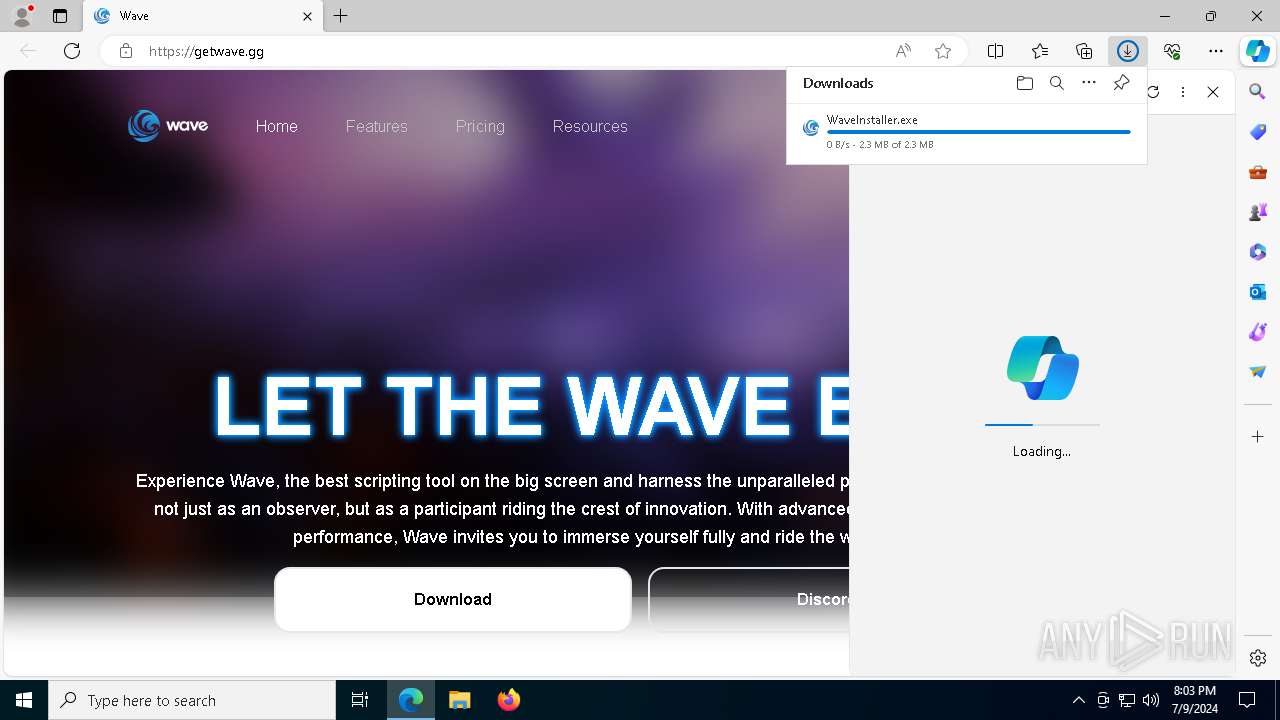Search downloads in Downloads panel
Image resolution: width=1280 pixels, height=720 pixels.
point(1056,83)
